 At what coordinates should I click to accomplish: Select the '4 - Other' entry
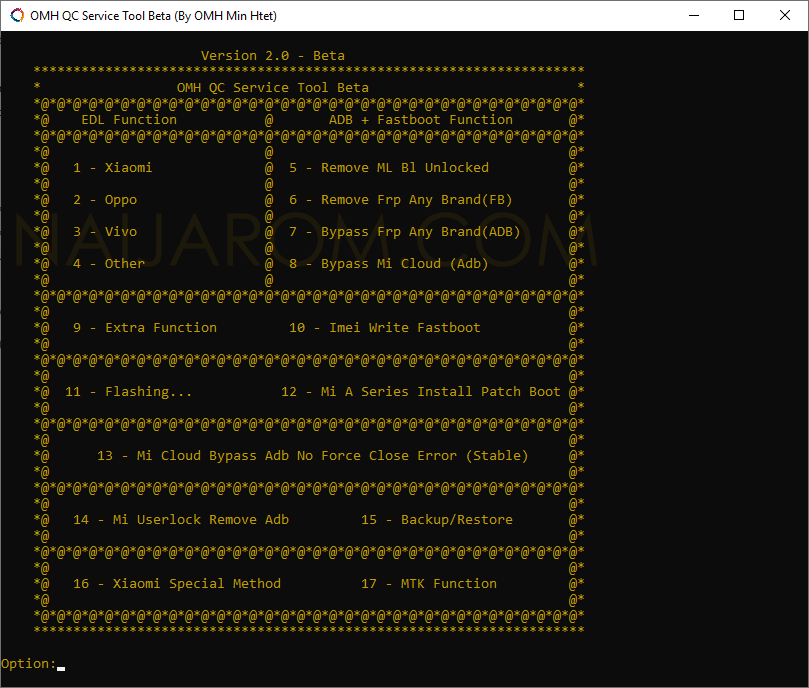pyautogui.click(x=109, y=264)
